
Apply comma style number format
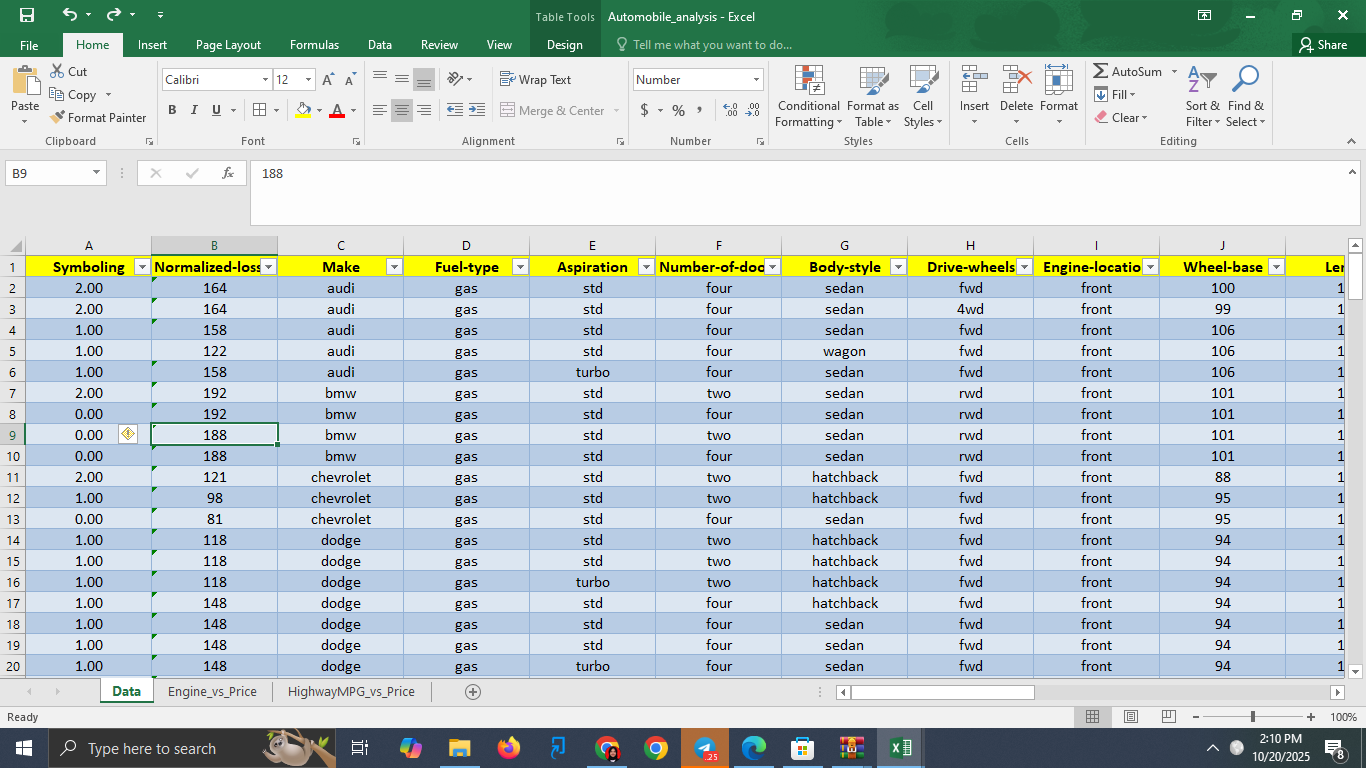[x=699, y=110]
